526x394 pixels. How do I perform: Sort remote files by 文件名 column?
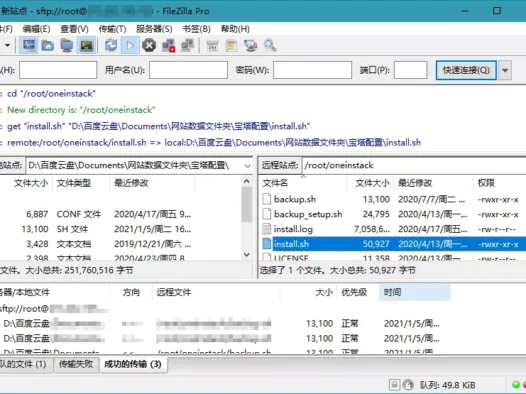pyautogui.click(x=303, y=183)
